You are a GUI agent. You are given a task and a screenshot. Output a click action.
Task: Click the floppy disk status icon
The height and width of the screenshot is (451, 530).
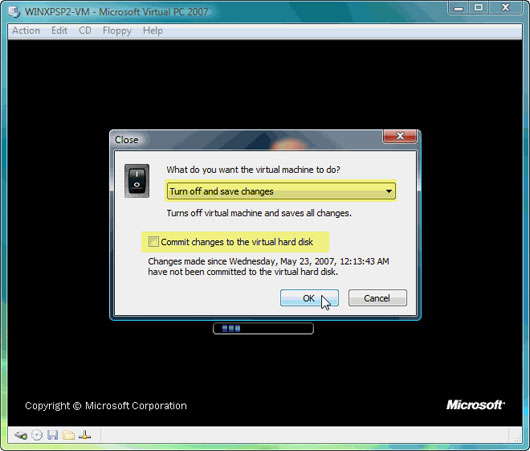pyautogui.click(x=53, y=435)
